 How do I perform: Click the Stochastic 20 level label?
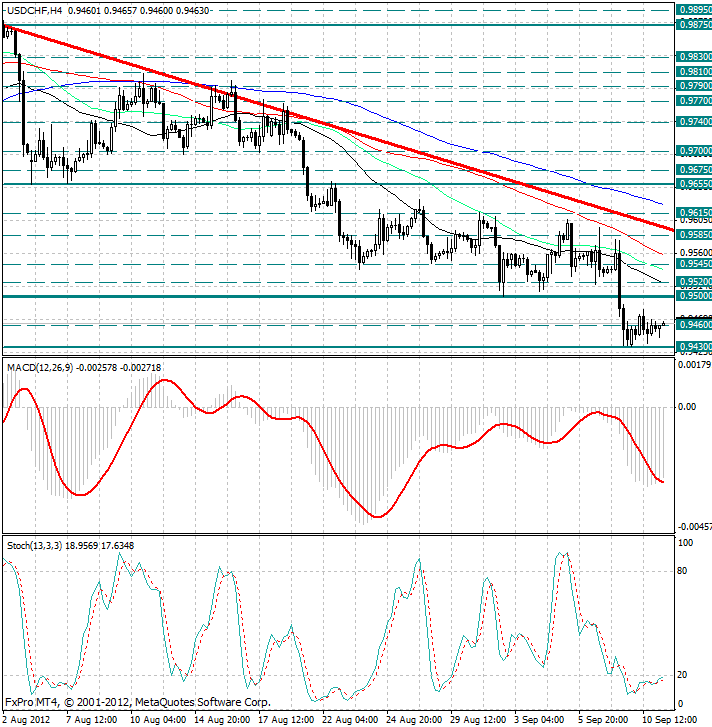(x=682, y=675)
